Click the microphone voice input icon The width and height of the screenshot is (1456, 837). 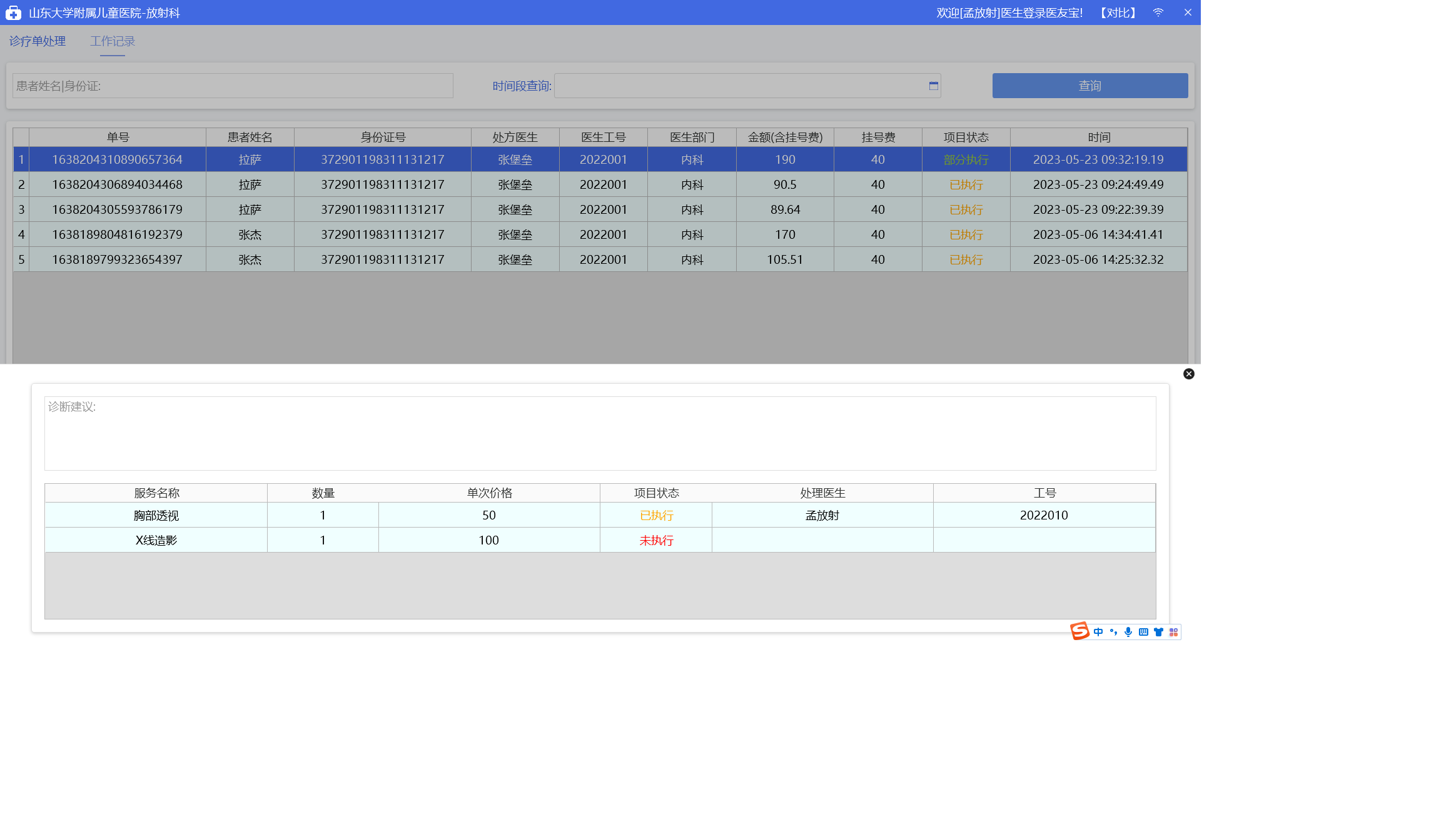(x=1128, y=632)
